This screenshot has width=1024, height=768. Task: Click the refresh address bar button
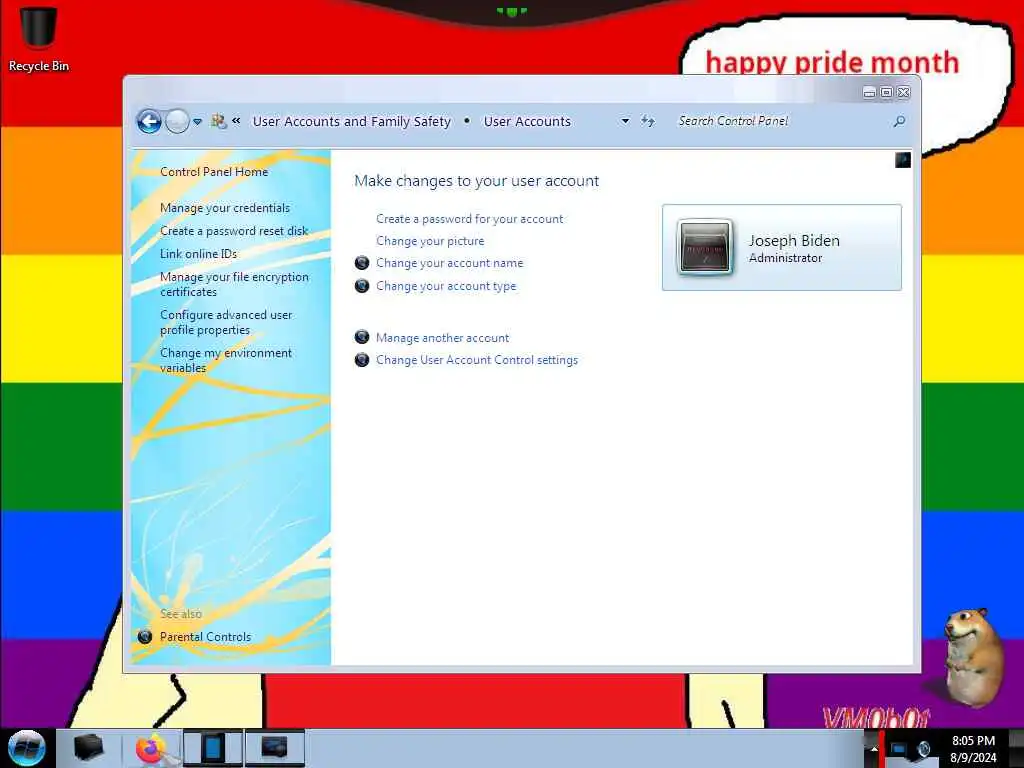647,121
